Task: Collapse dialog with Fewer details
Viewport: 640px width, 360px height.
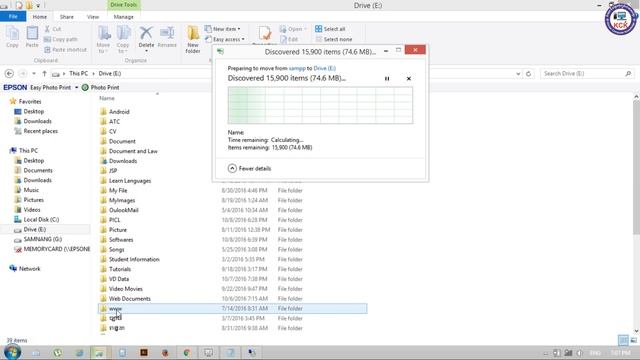Action: (249, 168)
